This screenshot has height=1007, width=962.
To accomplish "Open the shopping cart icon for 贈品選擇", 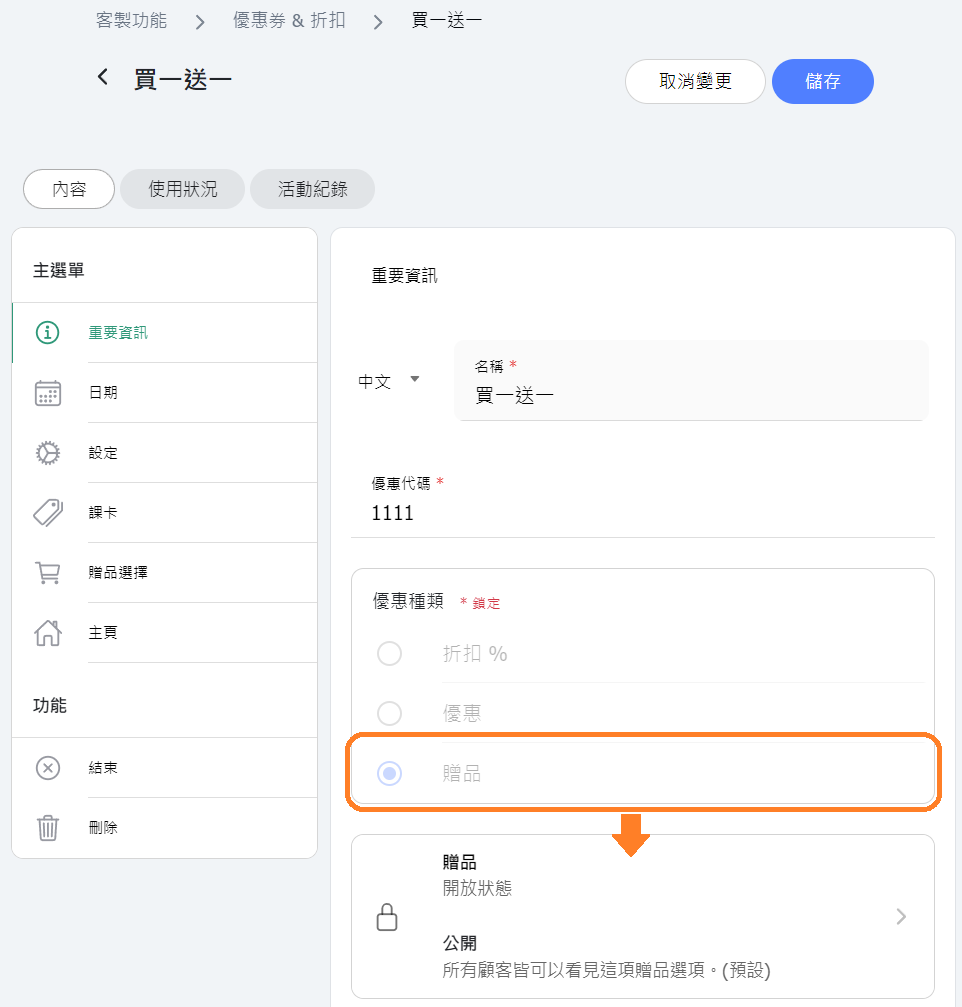I will pyautogui.click(x=48, y=573).
